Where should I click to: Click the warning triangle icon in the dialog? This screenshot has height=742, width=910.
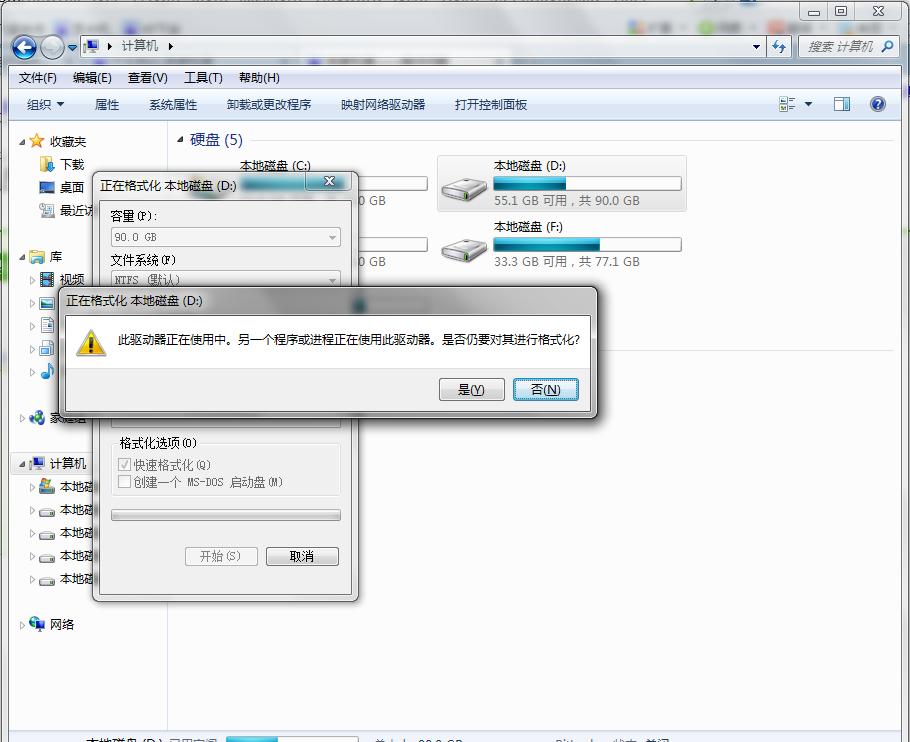pyautogui.click(x=91, y=342)
